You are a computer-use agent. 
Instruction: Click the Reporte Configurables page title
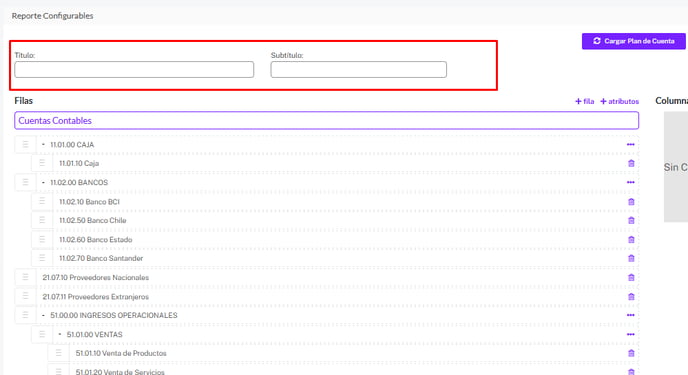[x=52, y=16]
